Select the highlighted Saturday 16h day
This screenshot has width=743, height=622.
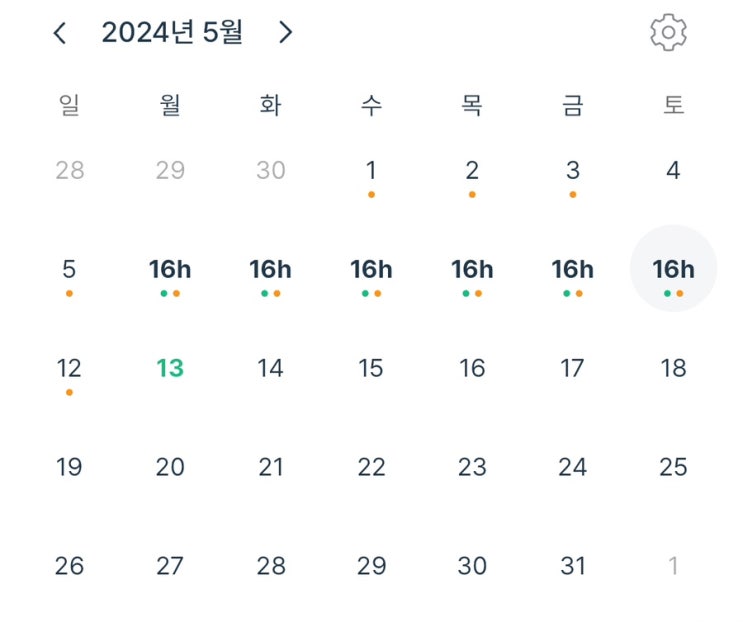(673, 269)
